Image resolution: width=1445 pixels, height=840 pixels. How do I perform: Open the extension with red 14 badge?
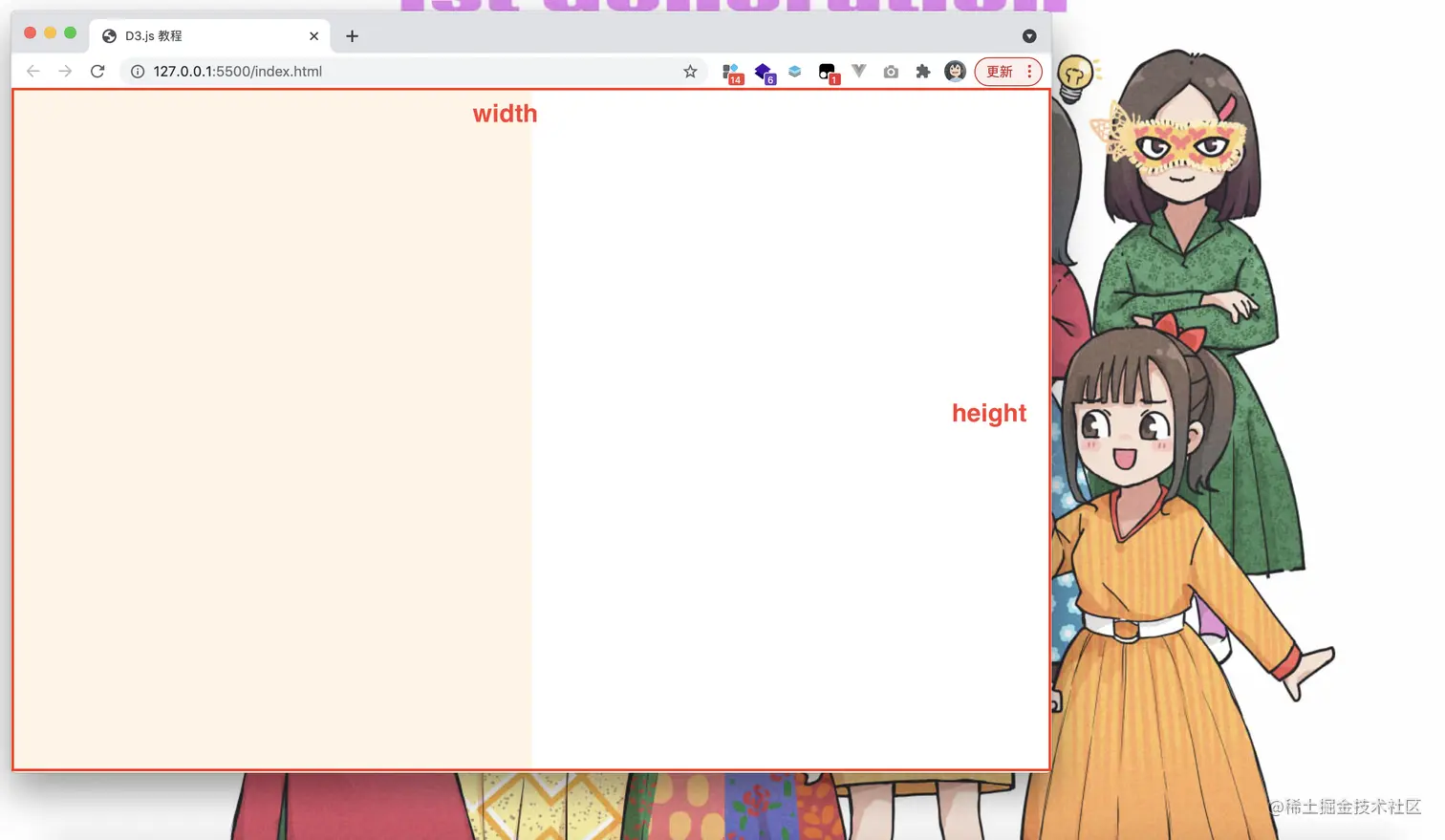coord(733,73)
